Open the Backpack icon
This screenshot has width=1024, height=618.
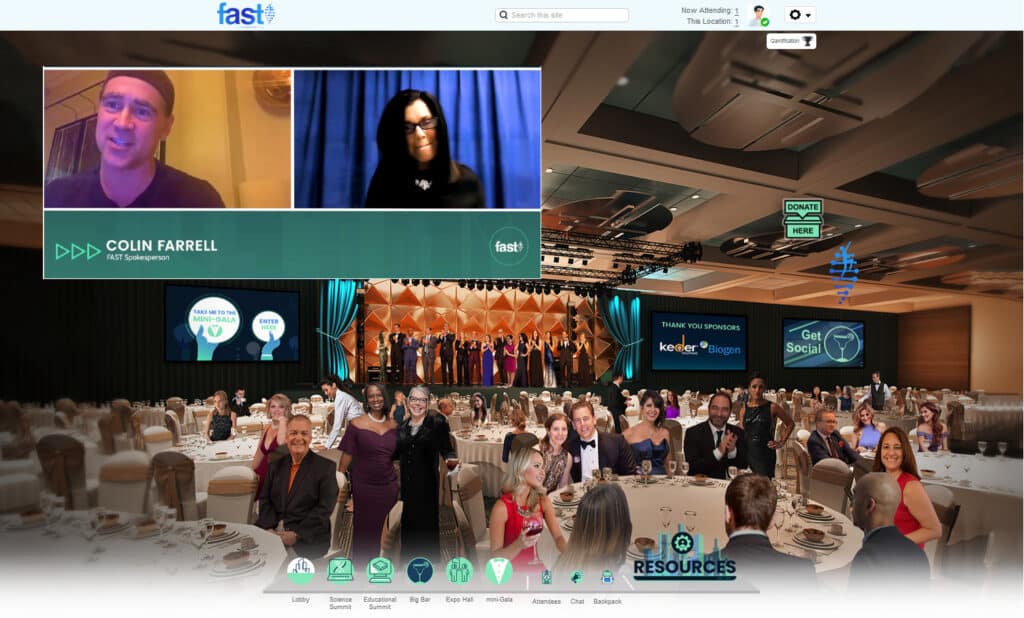pos(607,577)
